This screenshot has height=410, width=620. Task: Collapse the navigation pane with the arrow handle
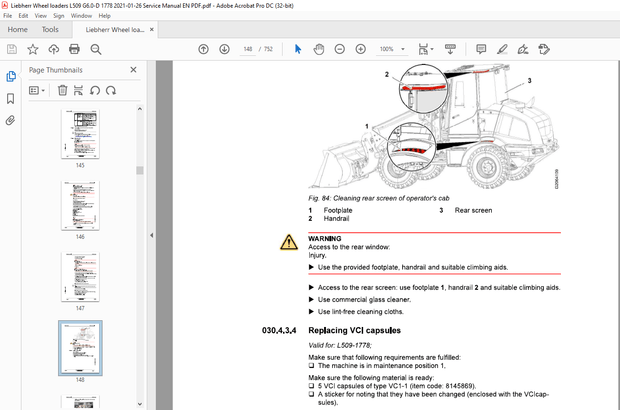pyautogui.click(x=151, y=235)
